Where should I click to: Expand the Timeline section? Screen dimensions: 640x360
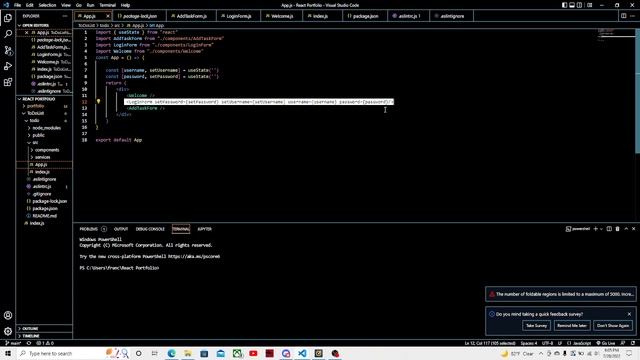coord(44,336)
